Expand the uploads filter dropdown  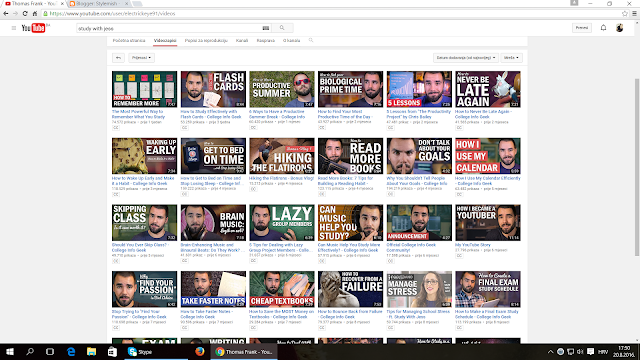click(141, 58)
